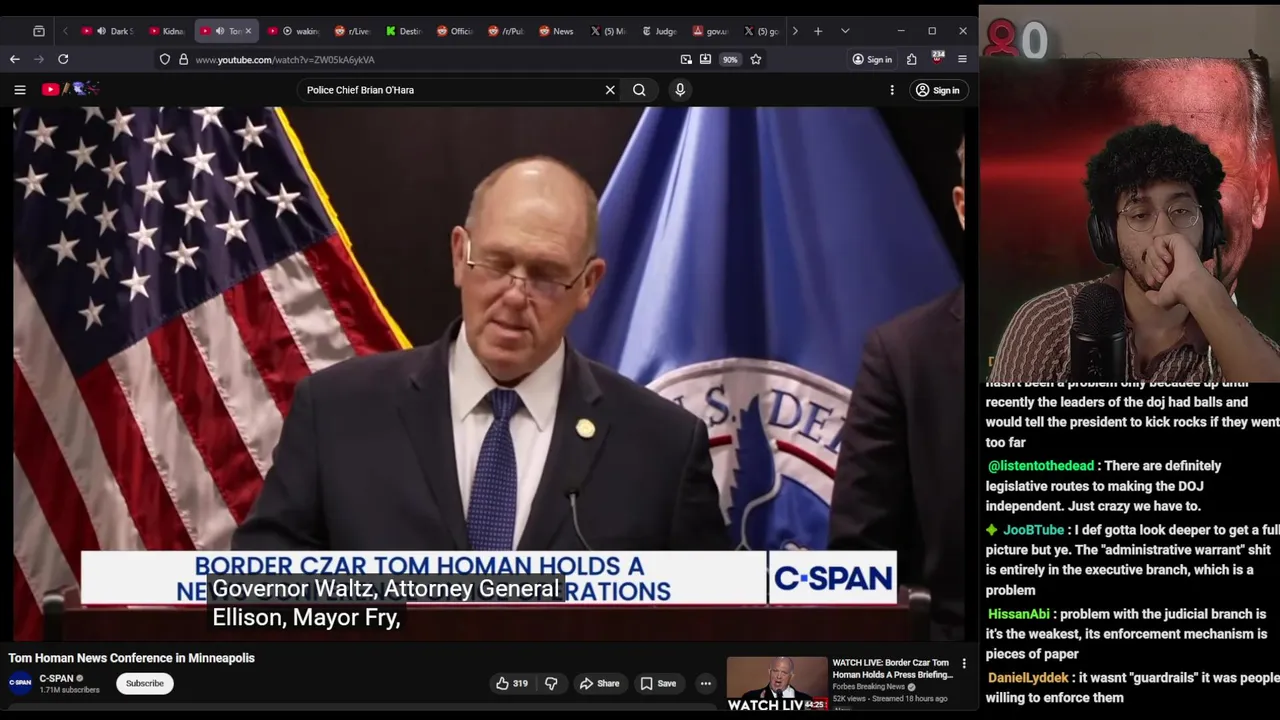Open options menu for recommended video
The height and width of the screenshot is (720, 1280).
click(x=964, y=663)
